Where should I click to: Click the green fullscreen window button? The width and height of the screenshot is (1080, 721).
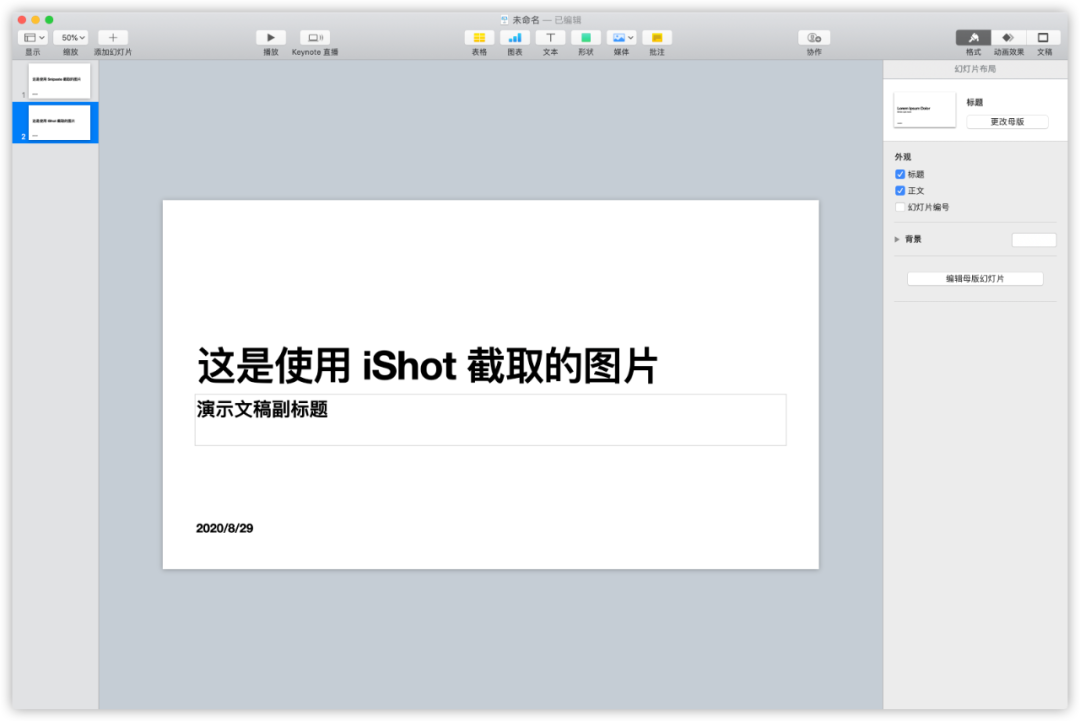point(49,20)
